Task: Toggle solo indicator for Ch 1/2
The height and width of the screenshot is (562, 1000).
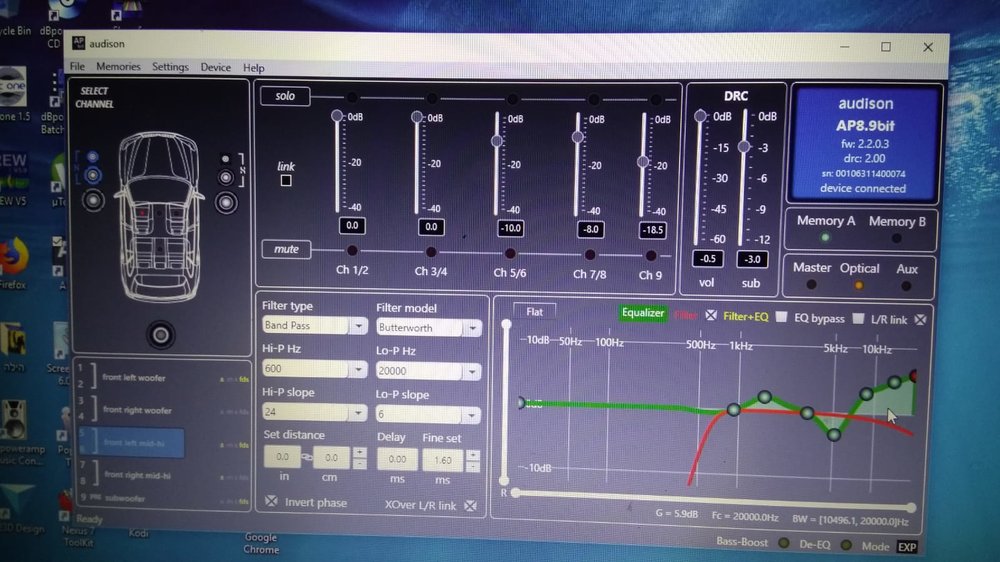Action: (351, 97)
